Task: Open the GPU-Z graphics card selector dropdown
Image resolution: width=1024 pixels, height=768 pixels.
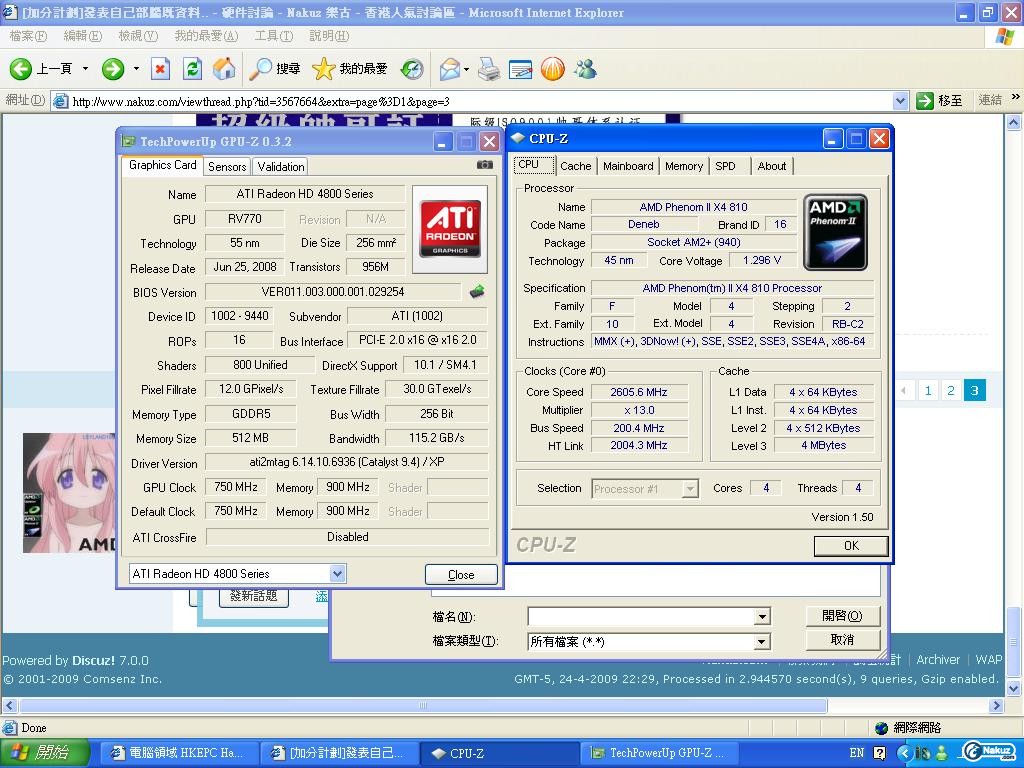Action: click(x=337, y=573)
